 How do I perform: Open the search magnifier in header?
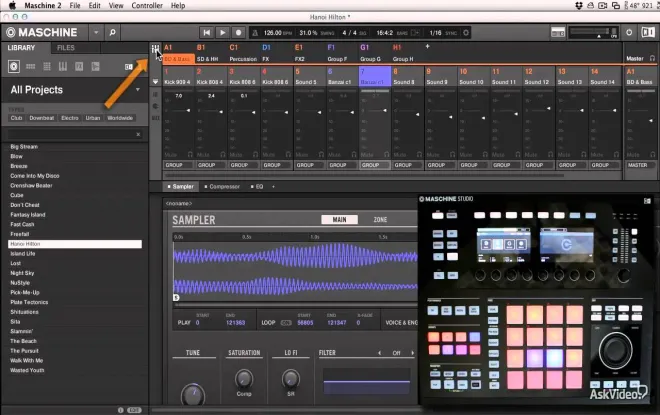112,32
